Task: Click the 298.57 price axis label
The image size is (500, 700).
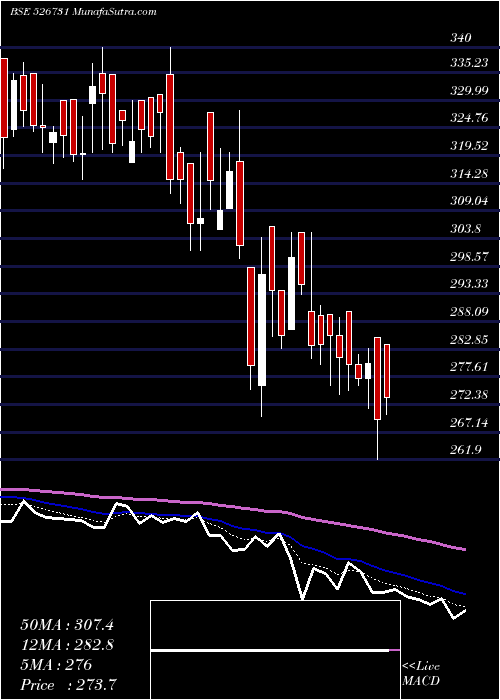Action: 469,257
